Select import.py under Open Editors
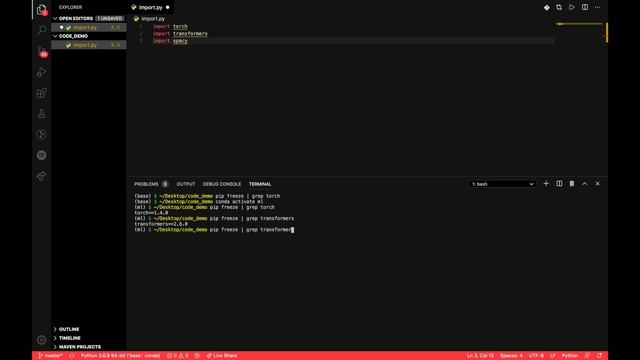The height and width of the screenshot is (360, 640). pyautogui.click(x=89, y=27)
